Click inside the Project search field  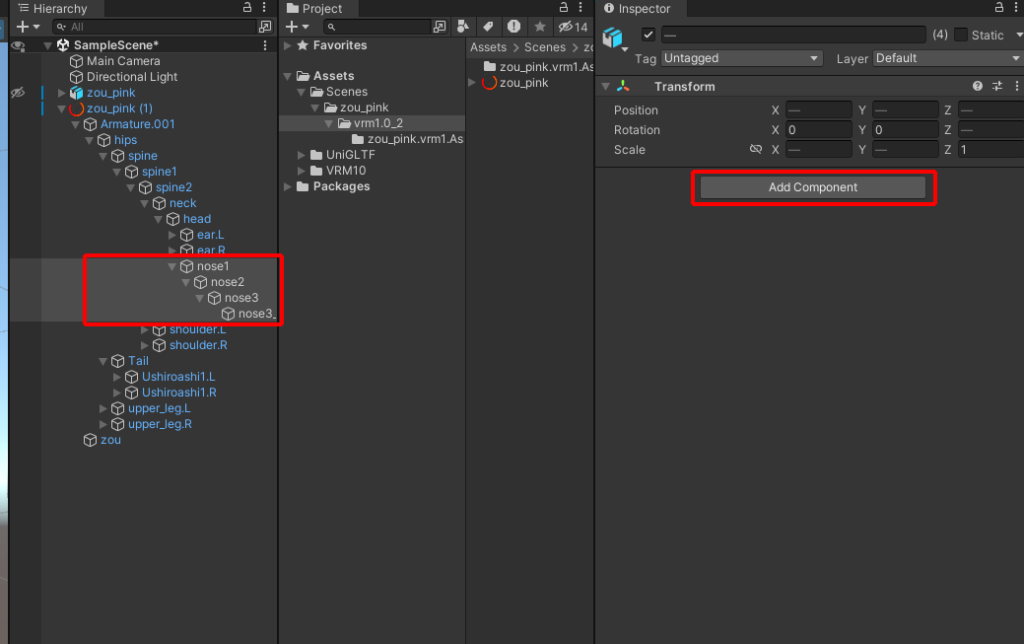[380, 26]
